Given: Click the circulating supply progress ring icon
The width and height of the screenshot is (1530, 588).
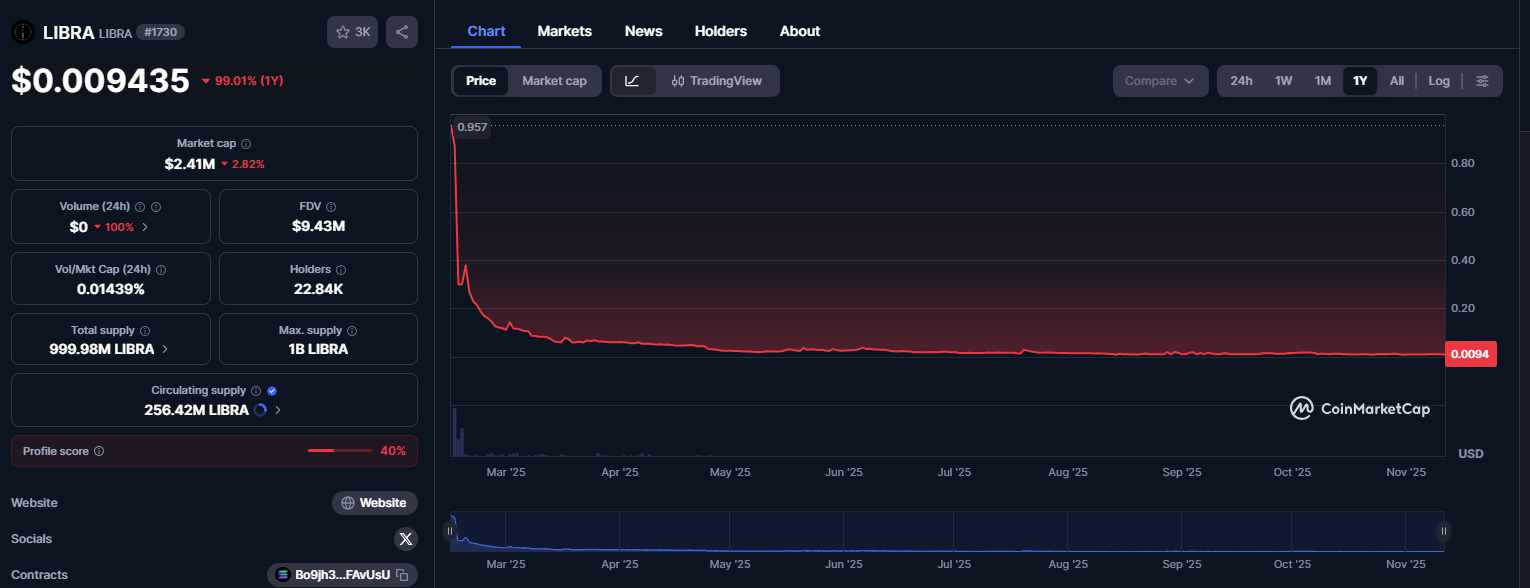Looking at the screenshot, I should click(x=261, y=410).
